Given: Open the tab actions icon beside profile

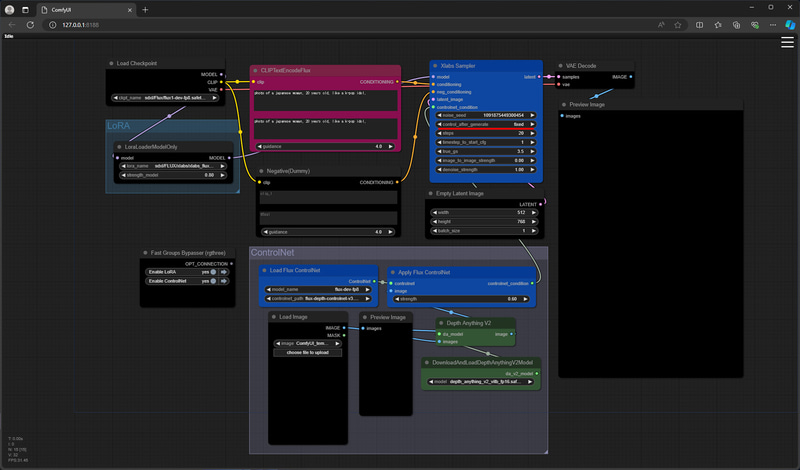Looking at the screenshot, I should pos(25,10).
